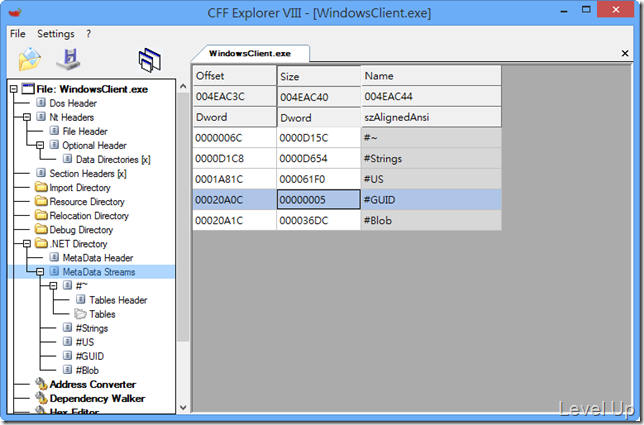Click the #Blob tree node icon

tap(67, 370)
